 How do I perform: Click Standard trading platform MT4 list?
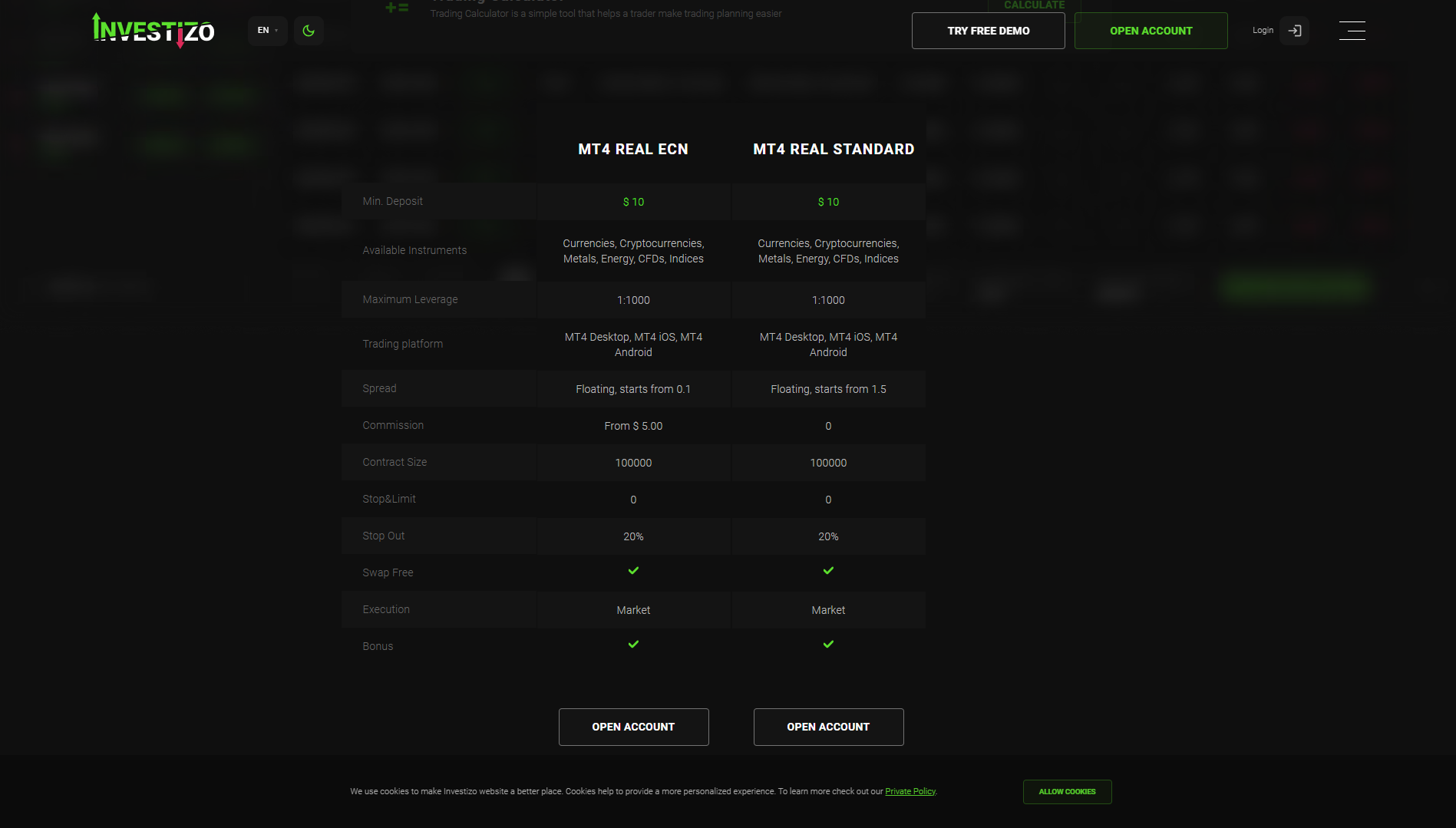829,345
